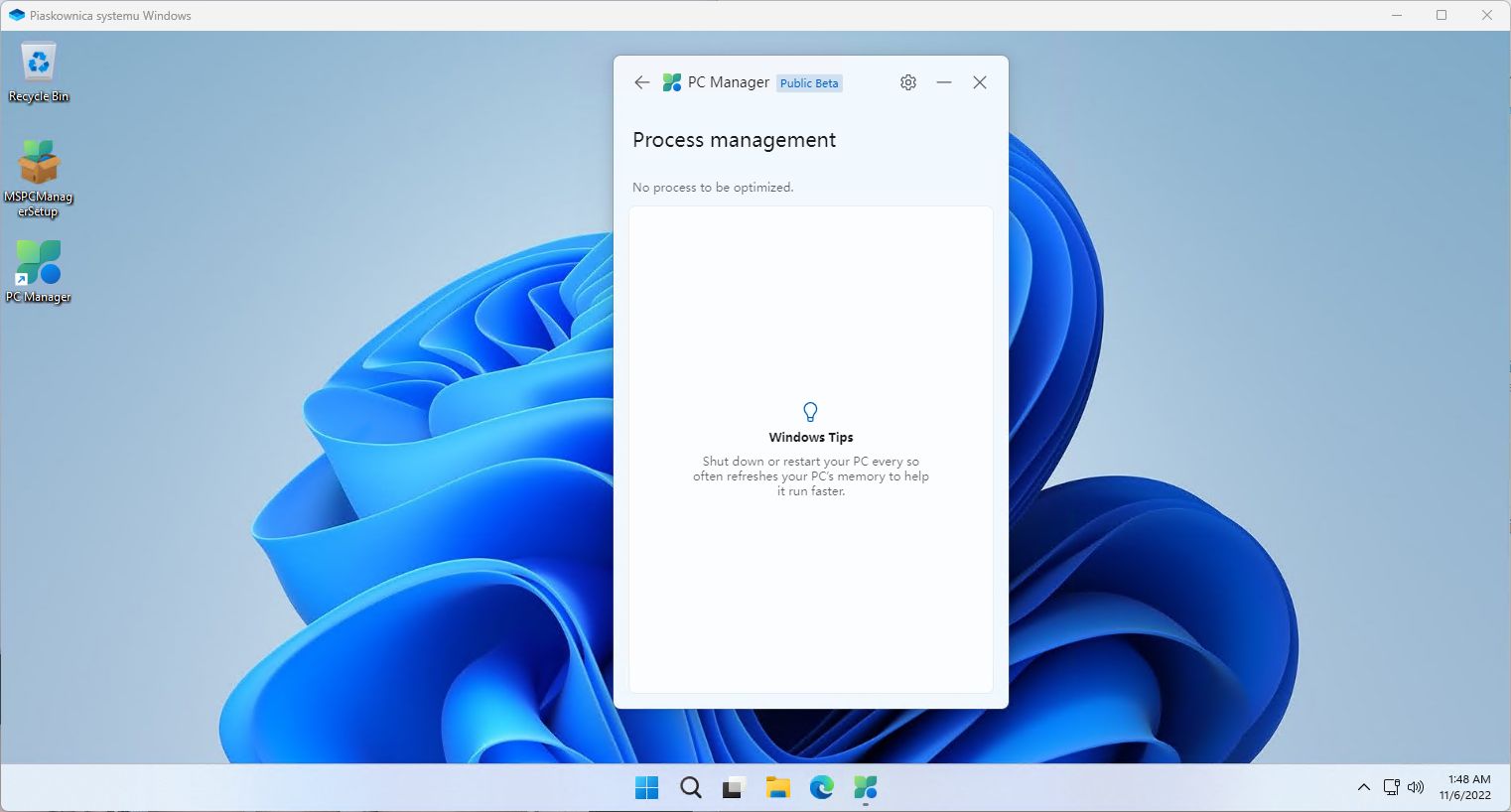Click the Process management heading

tap(735, 140)
